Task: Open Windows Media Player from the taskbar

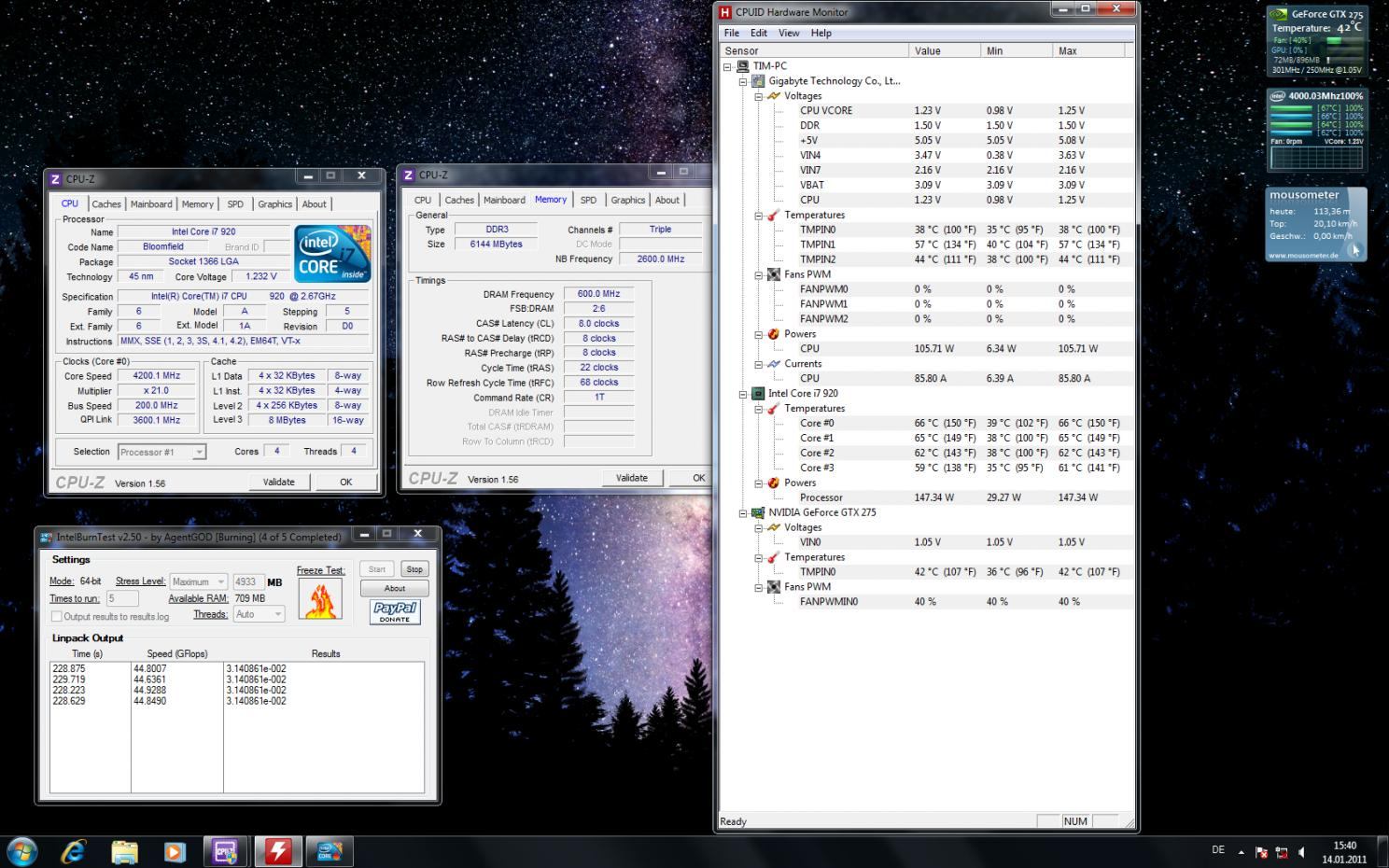Action: tap(175, 851)
